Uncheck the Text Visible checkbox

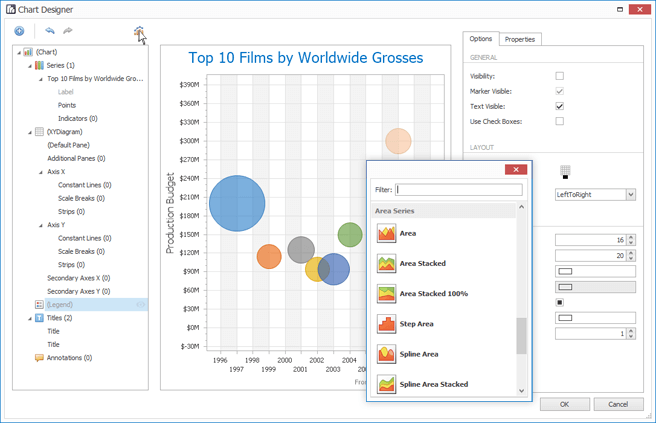point(560,106)
